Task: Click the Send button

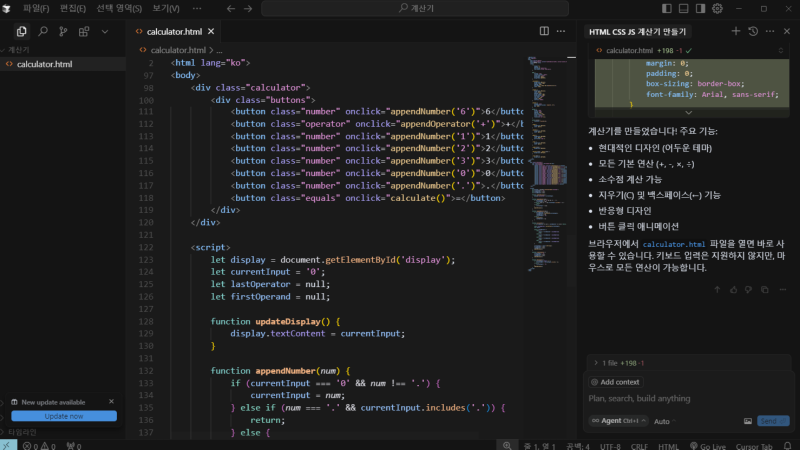Action: 773,421
